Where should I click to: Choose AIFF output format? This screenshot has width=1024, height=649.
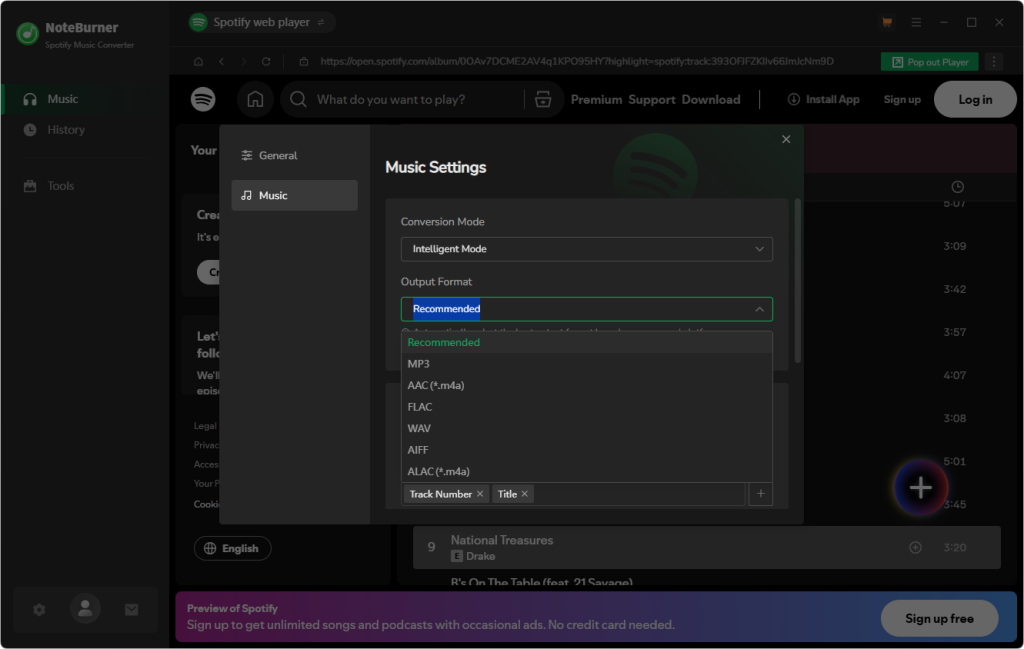[x=586, y=450]
